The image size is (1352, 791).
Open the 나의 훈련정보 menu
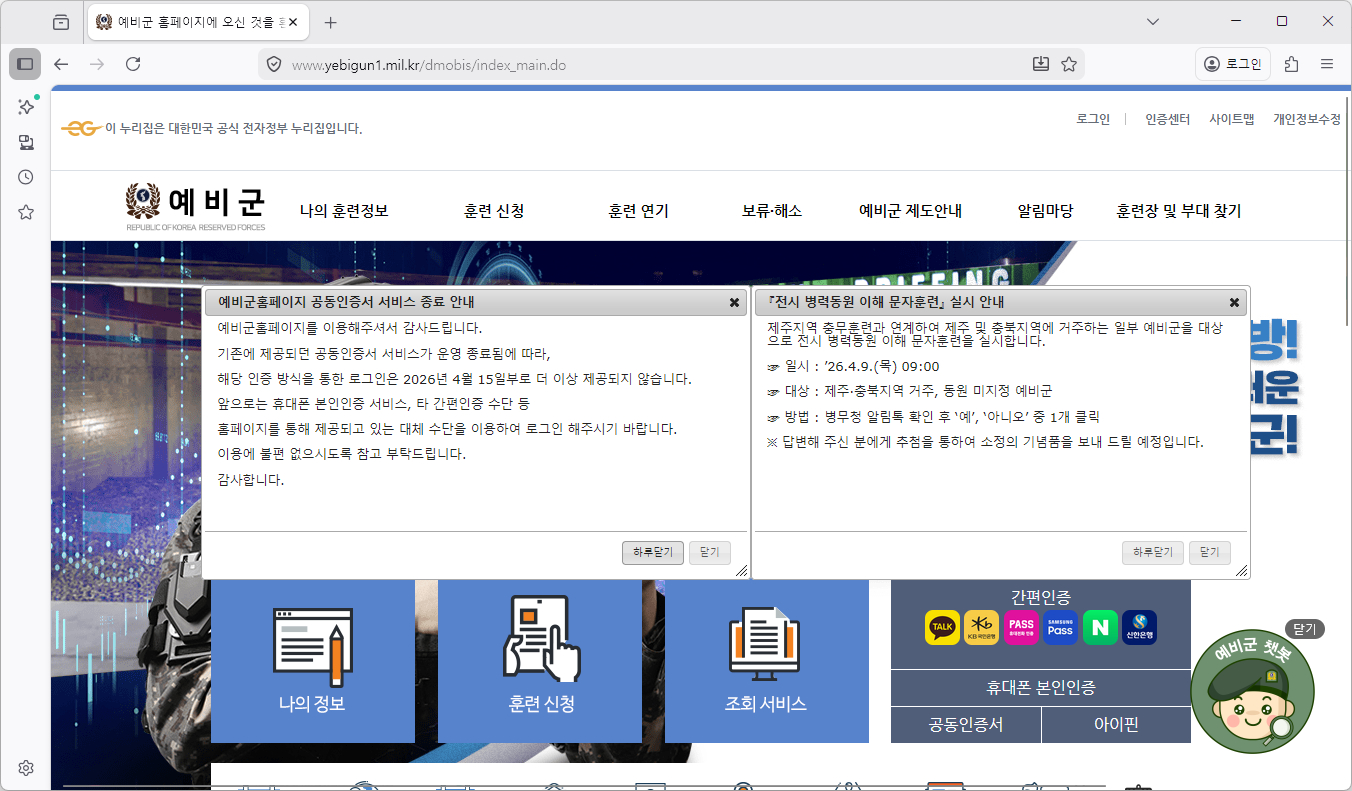click(344, 211)
